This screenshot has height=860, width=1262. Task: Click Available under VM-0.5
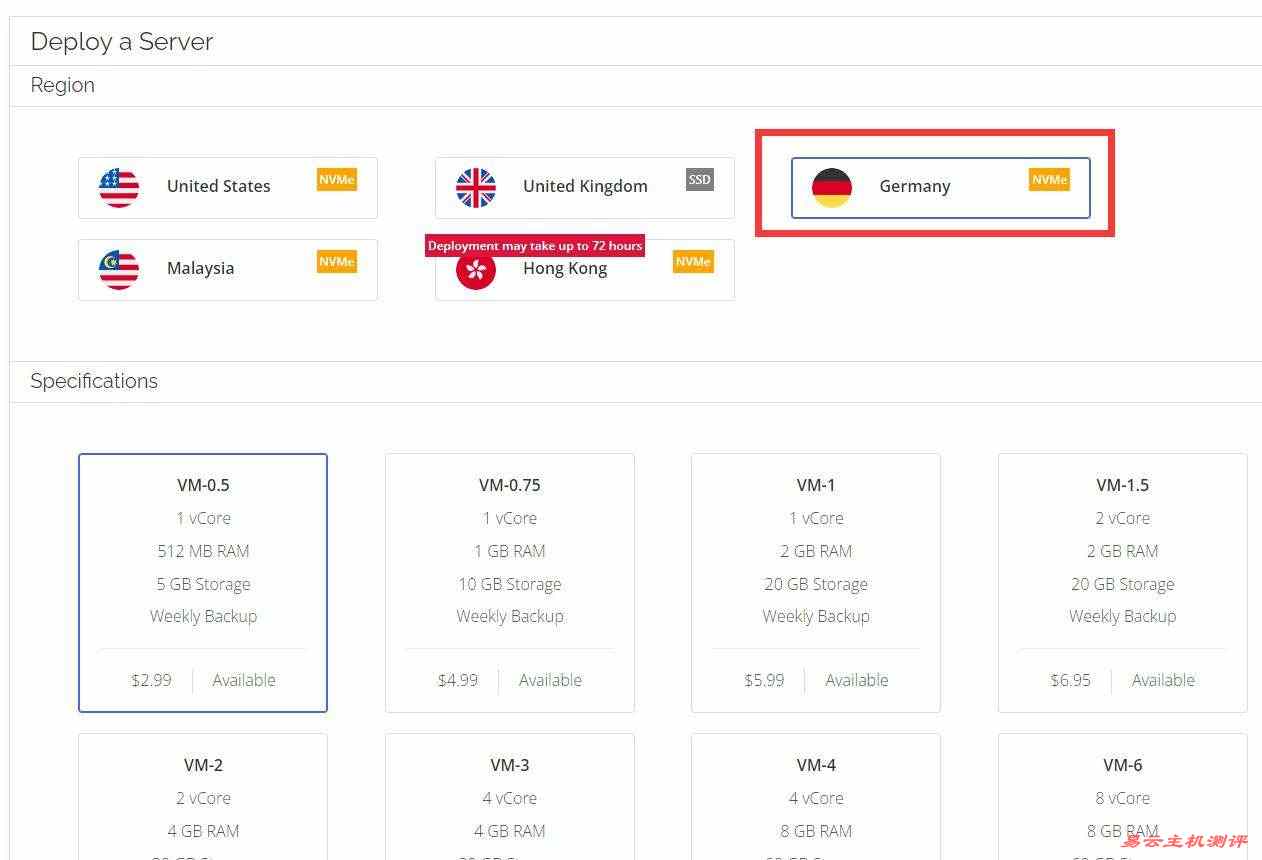tap(244, 680)
